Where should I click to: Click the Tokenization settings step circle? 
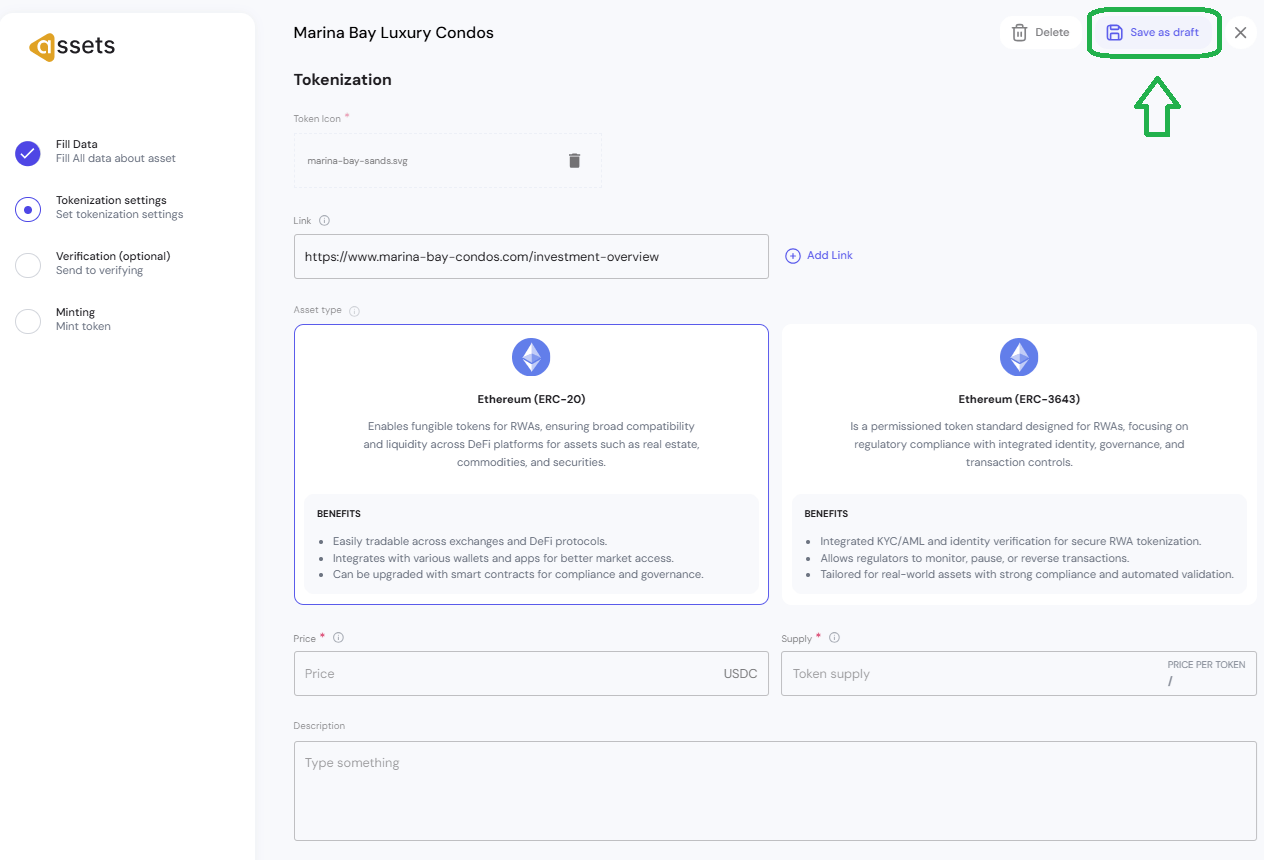[28, 209]
